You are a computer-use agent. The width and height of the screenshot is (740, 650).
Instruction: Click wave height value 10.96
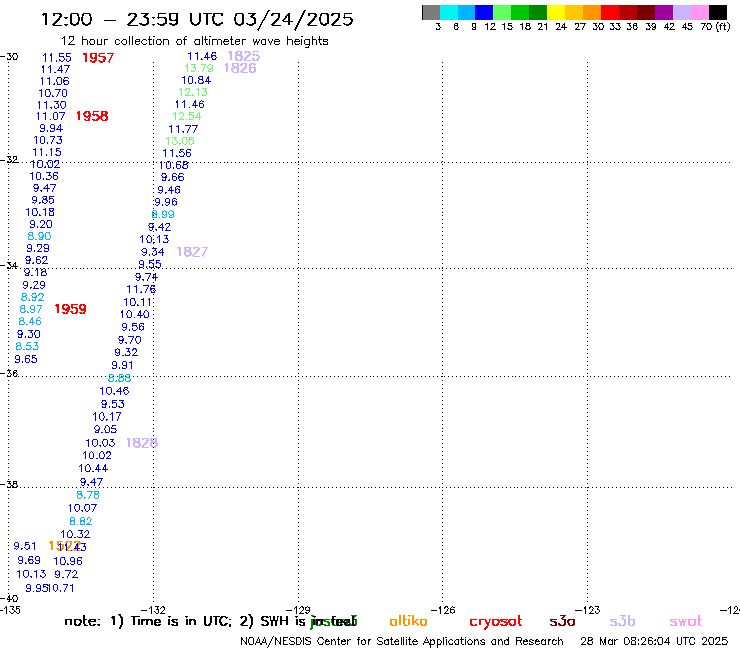[x=68, y=561]
